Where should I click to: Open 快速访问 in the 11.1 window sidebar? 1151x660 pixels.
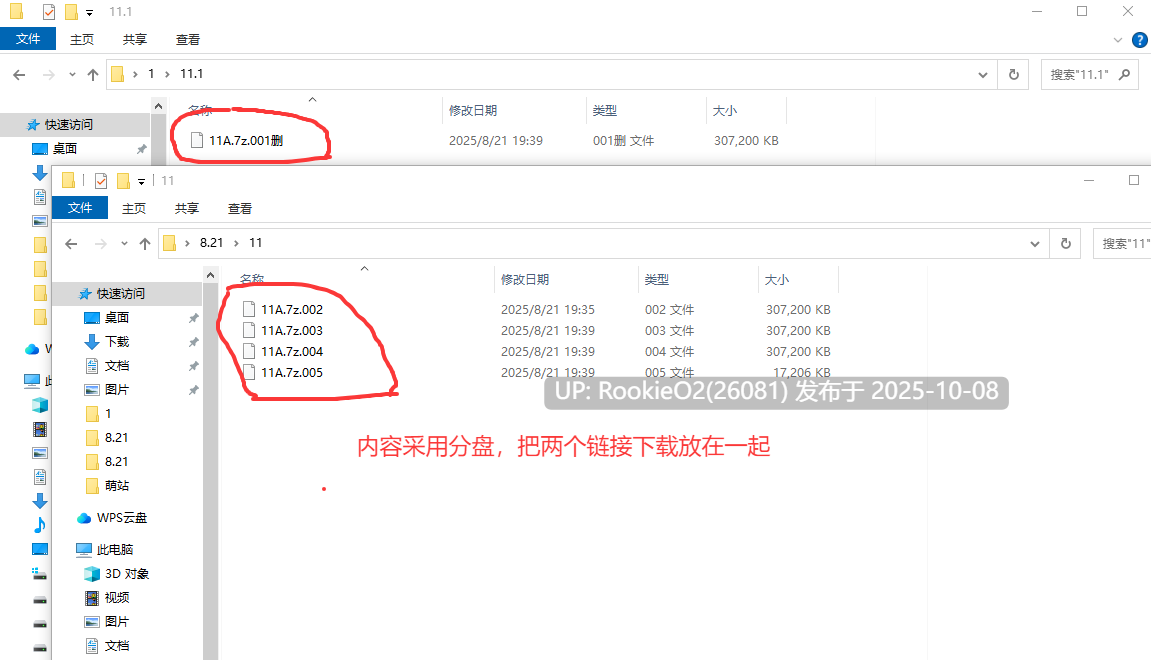coord(68,125)
